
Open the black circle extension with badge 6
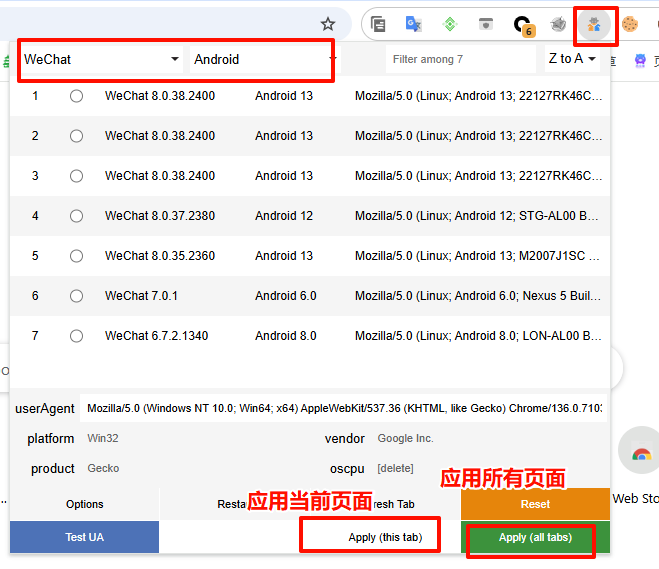pyautogui.click(x=524, y=25)
